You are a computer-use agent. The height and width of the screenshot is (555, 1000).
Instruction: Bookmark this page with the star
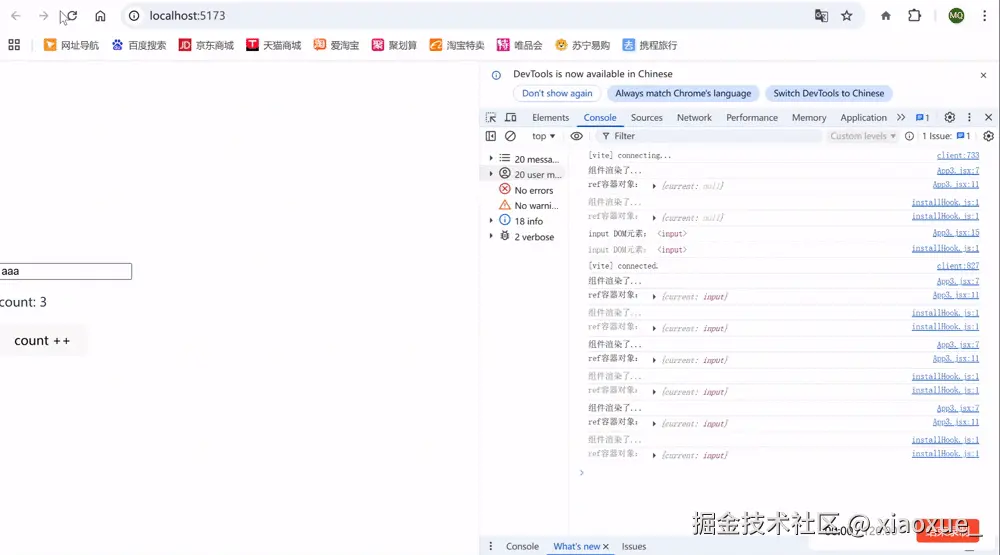[846, 16]
